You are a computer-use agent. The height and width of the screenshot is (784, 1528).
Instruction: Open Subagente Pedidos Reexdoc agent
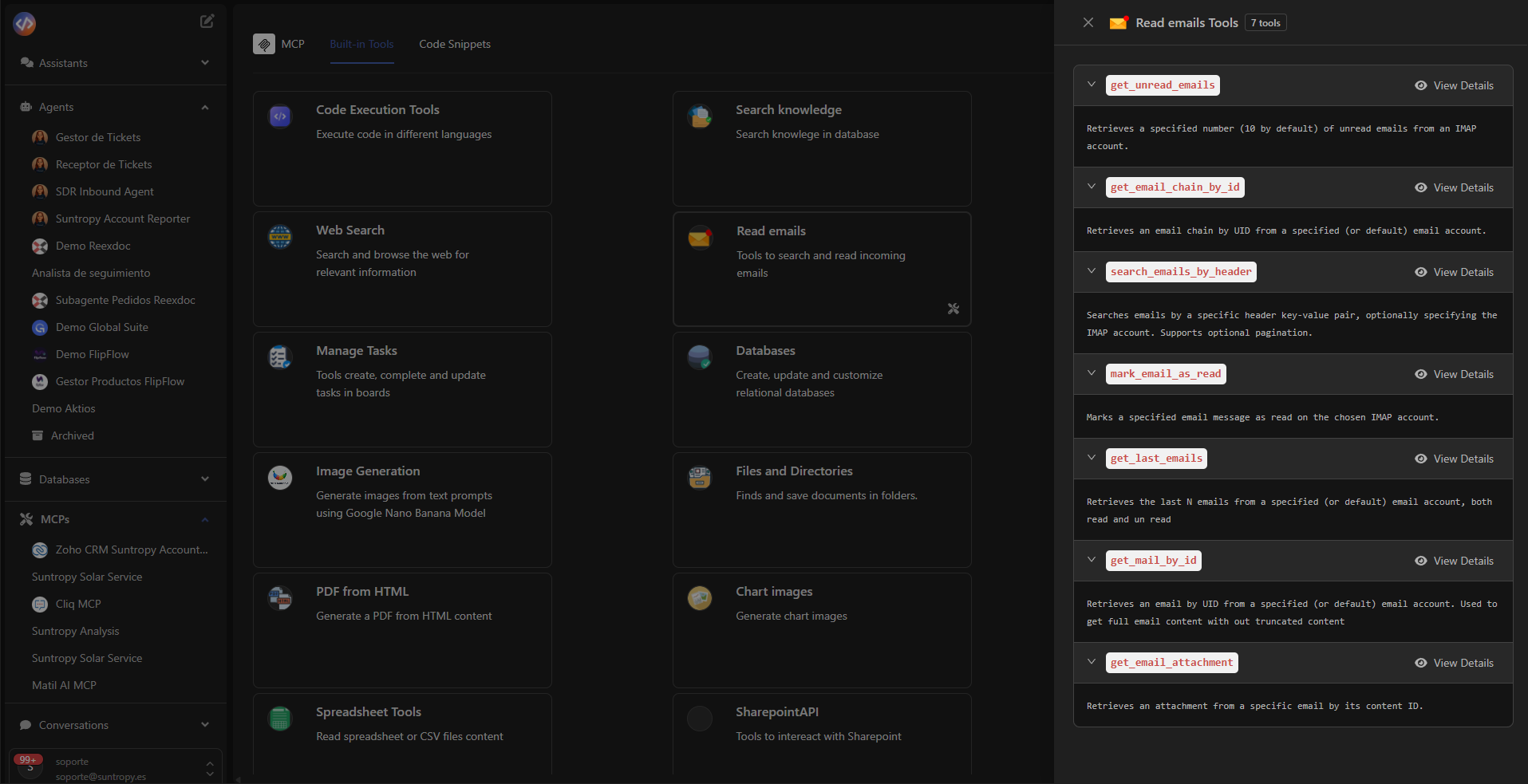point(125,300)
